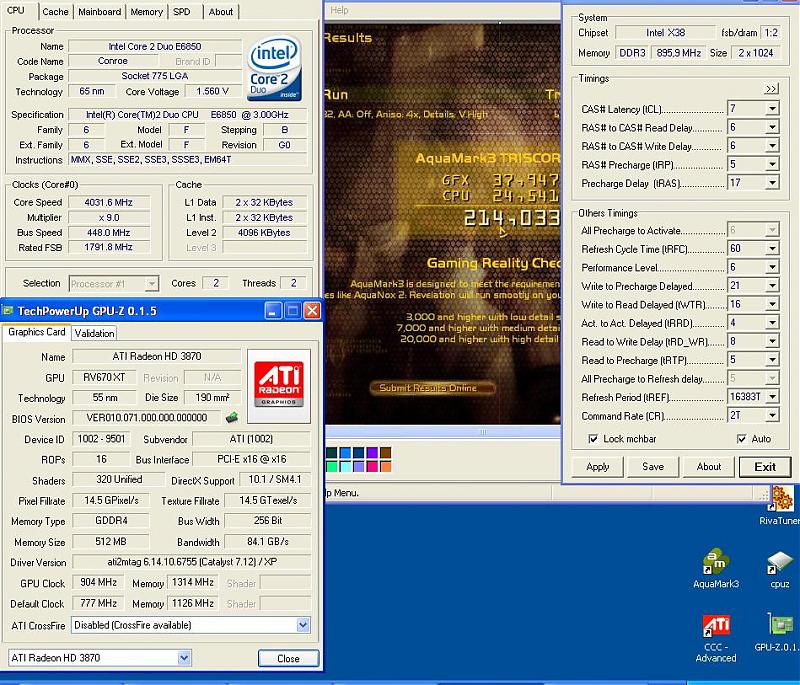Select the bright blue color swatch

tap(345, 452)
